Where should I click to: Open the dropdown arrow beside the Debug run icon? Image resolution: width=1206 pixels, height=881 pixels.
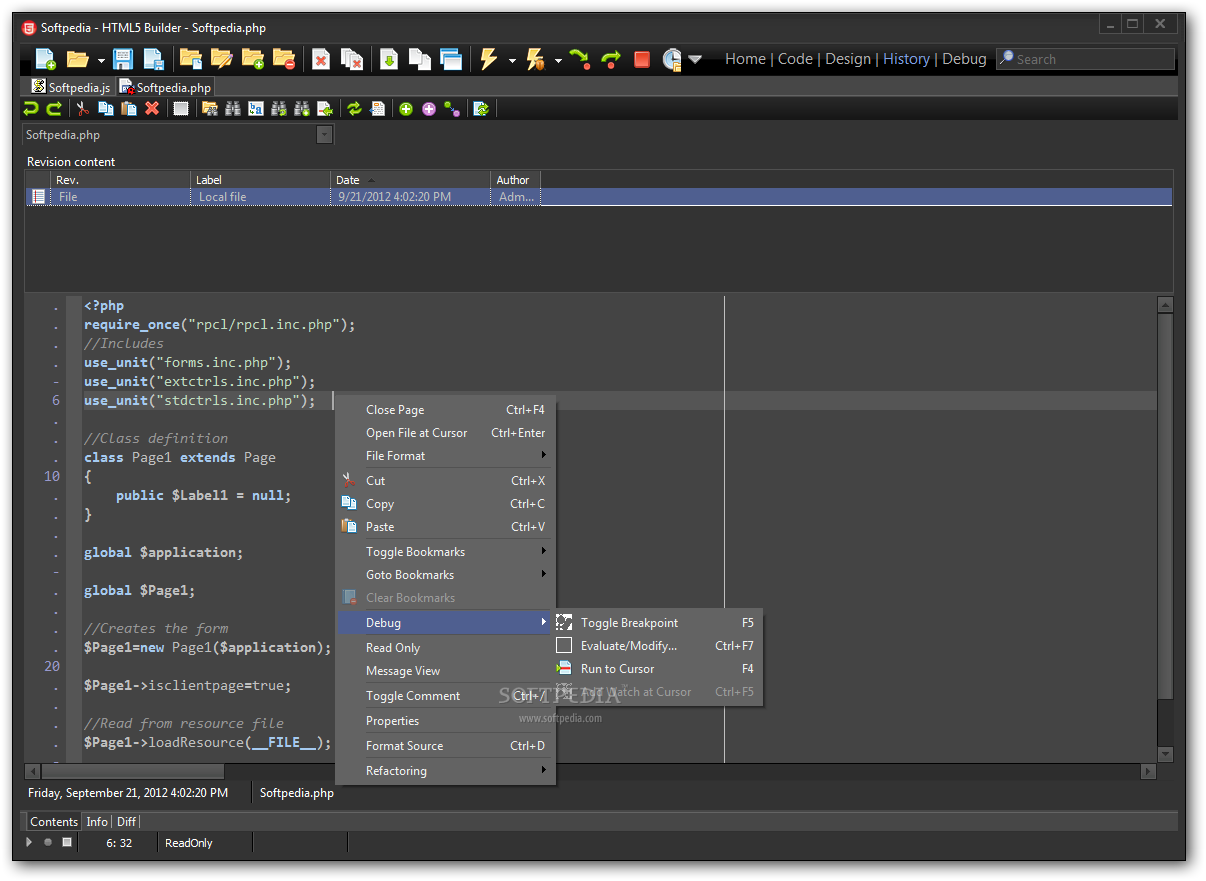click(558, 60)
